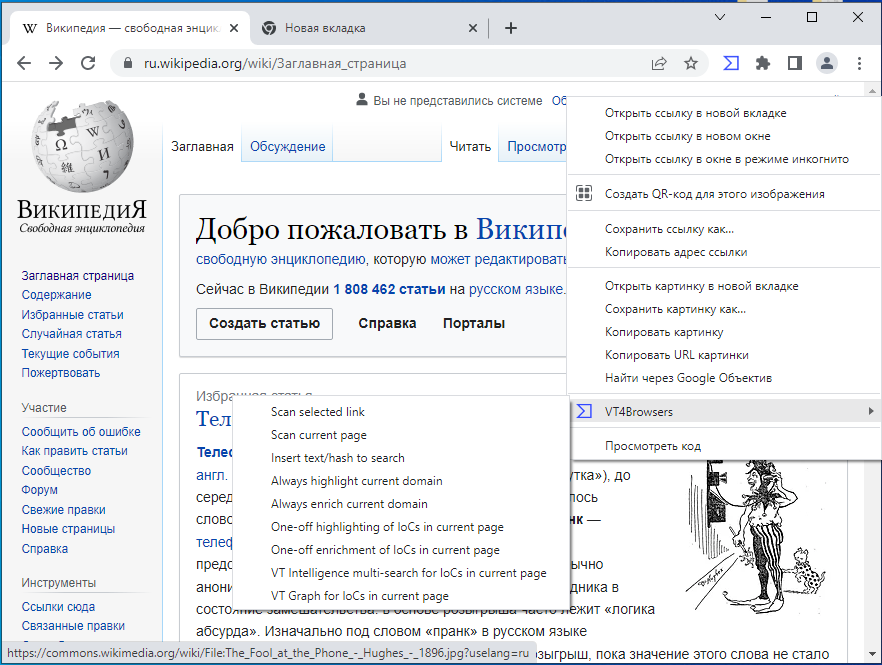Close the Википедия tab

(x=234, y=28)
